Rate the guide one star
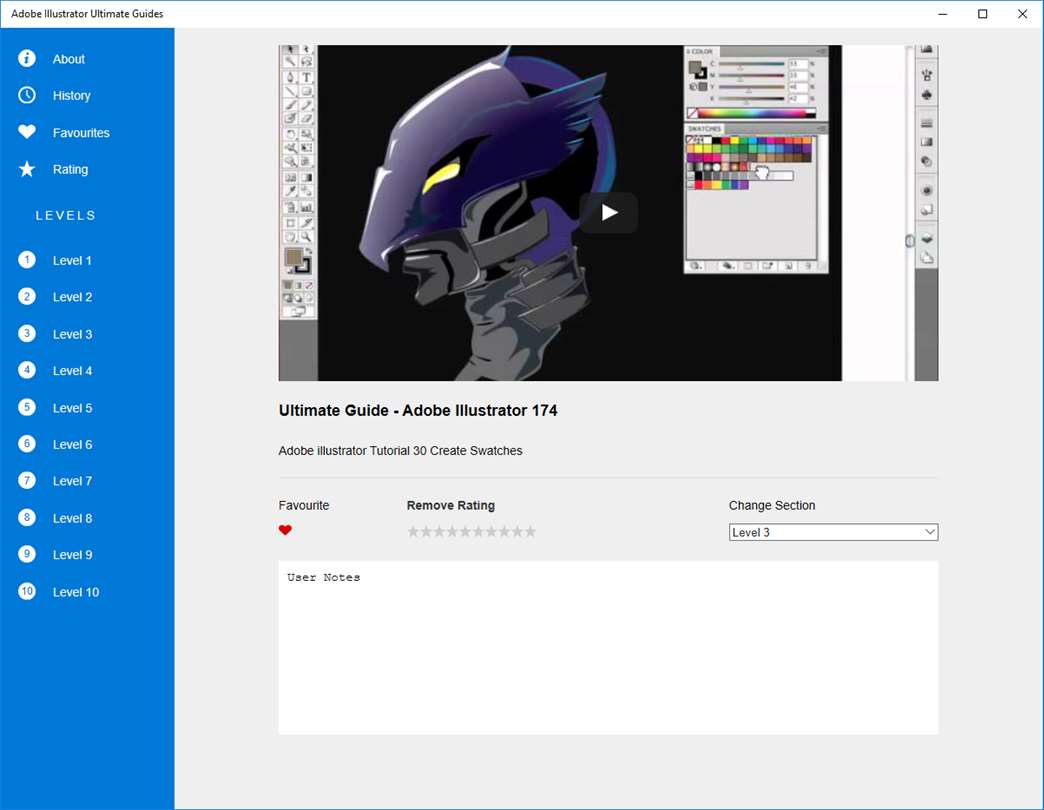1044x810 pixels. tap(413, 531)
